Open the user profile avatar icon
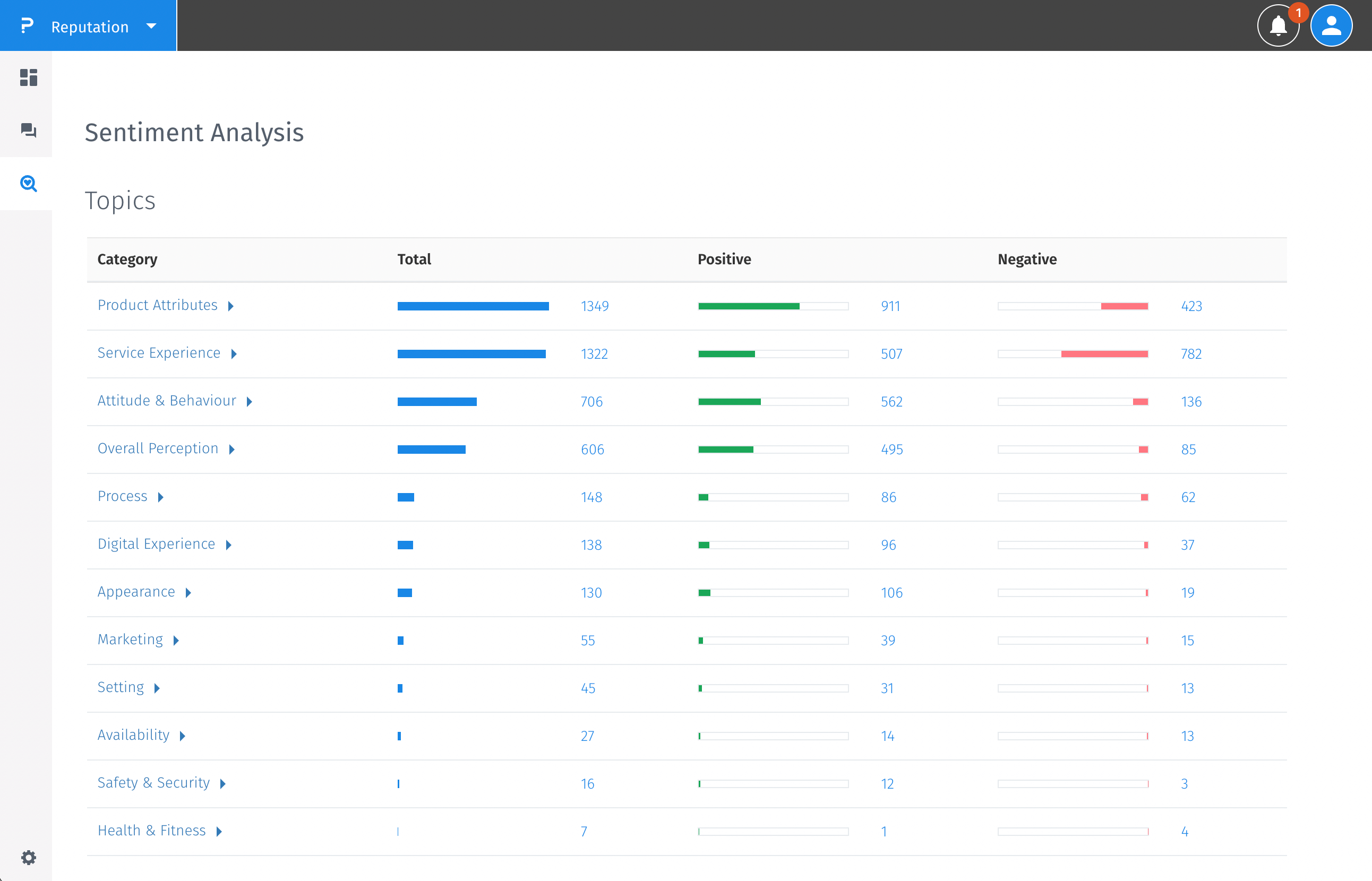Viewport: 1372px width, 881px height. [1331, 26]
